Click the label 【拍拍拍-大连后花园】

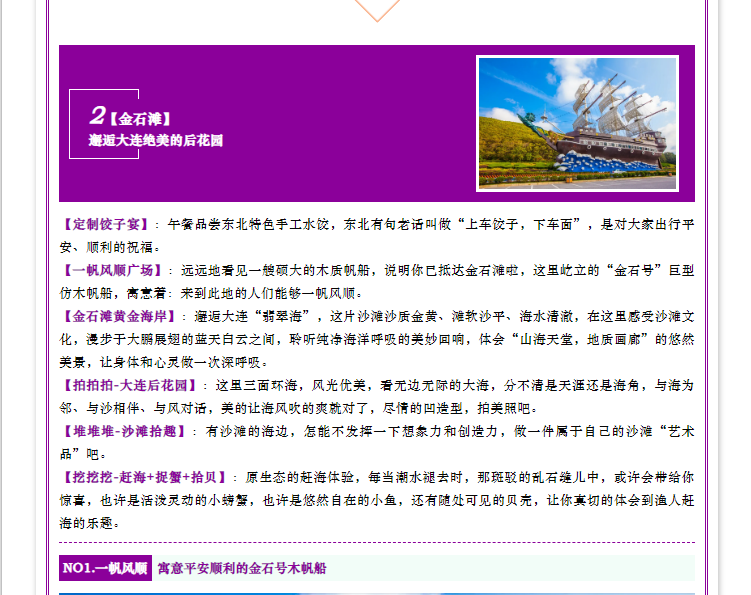tap(130, 385)
